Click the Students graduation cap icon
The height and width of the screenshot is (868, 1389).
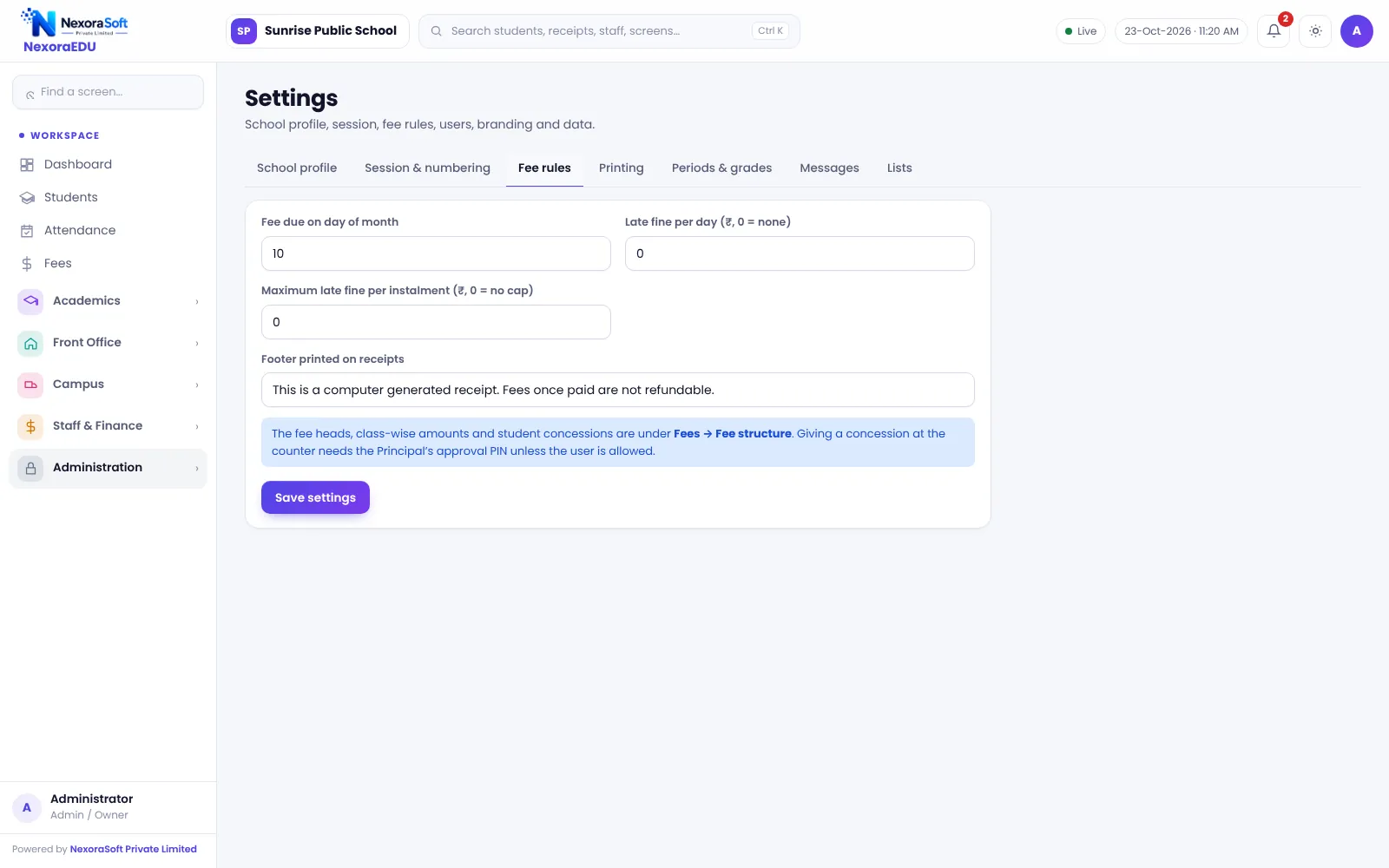click(27, 198)
